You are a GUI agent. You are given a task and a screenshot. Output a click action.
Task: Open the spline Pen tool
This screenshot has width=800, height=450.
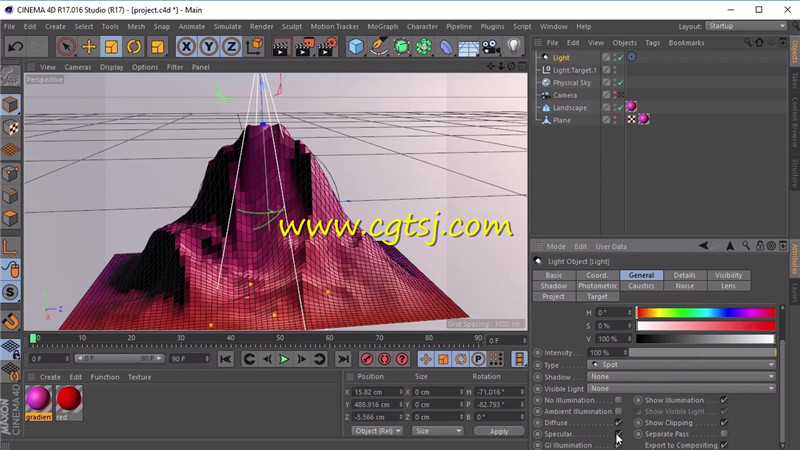click(378, 47)
